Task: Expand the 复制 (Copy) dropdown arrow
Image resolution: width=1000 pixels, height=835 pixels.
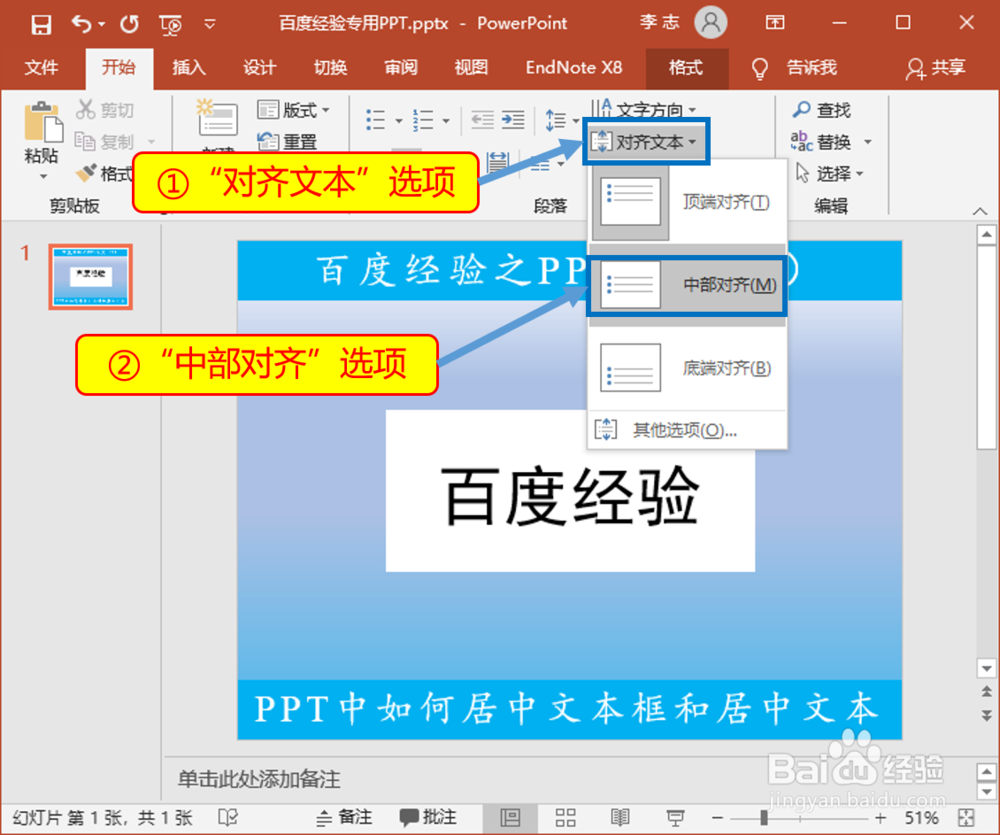Action: [152, 141]
